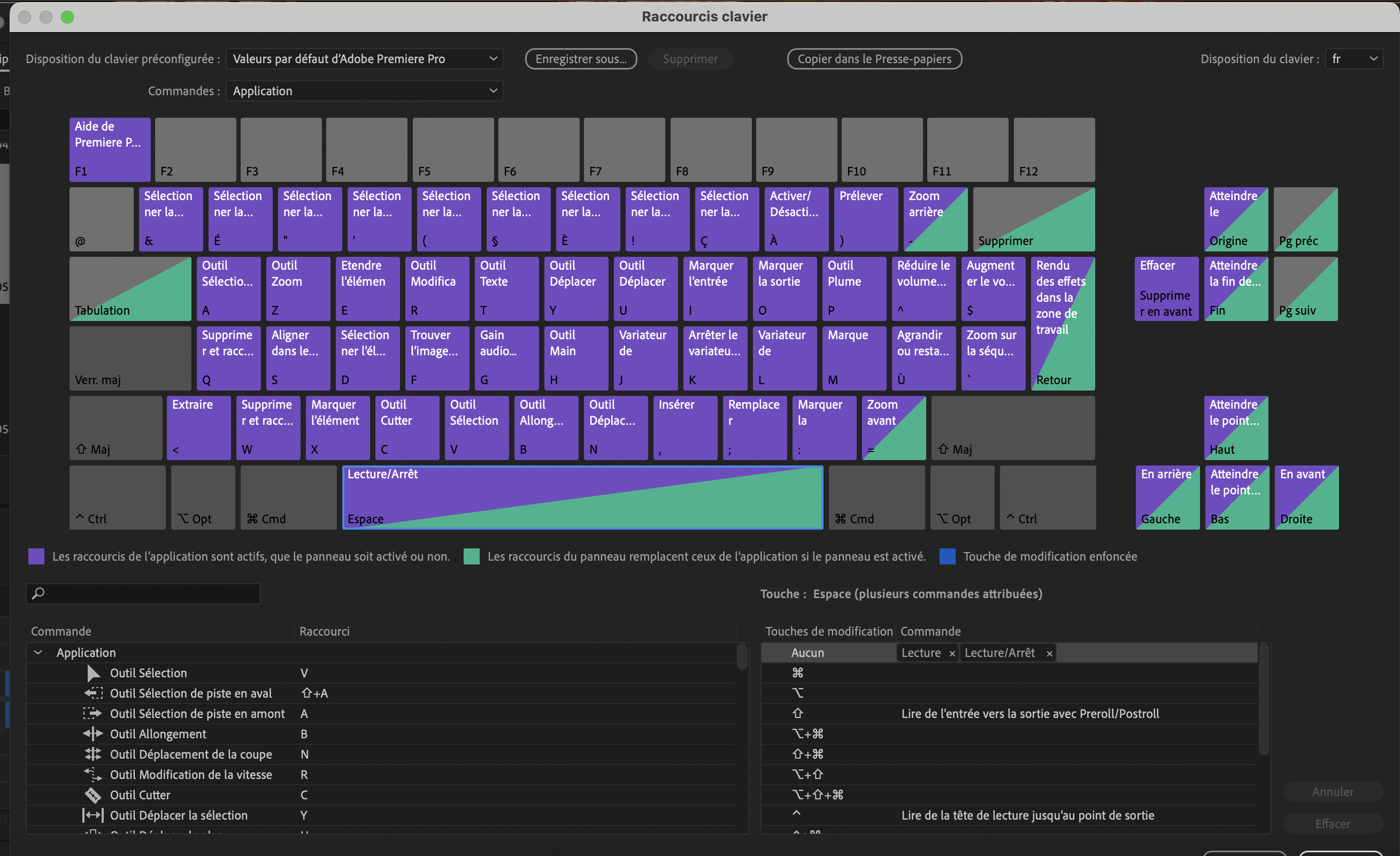Image resolution: width=1400 pixels, height=856 pixels.
Task: Click the Outil Sélection de piste en amont icon
Action: click(93, 713)
